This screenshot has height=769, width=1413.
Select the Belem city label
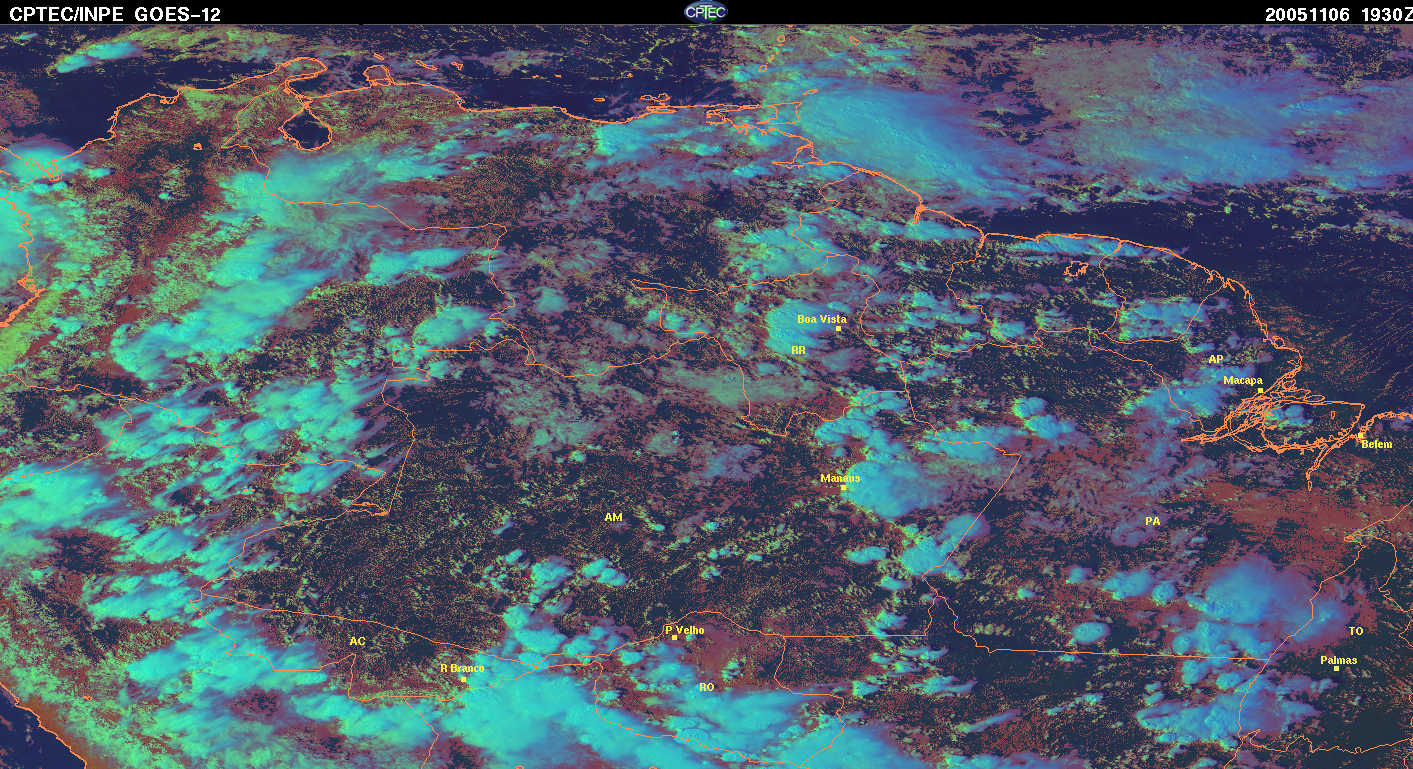pyautogui.click(x=1376, y=444)
